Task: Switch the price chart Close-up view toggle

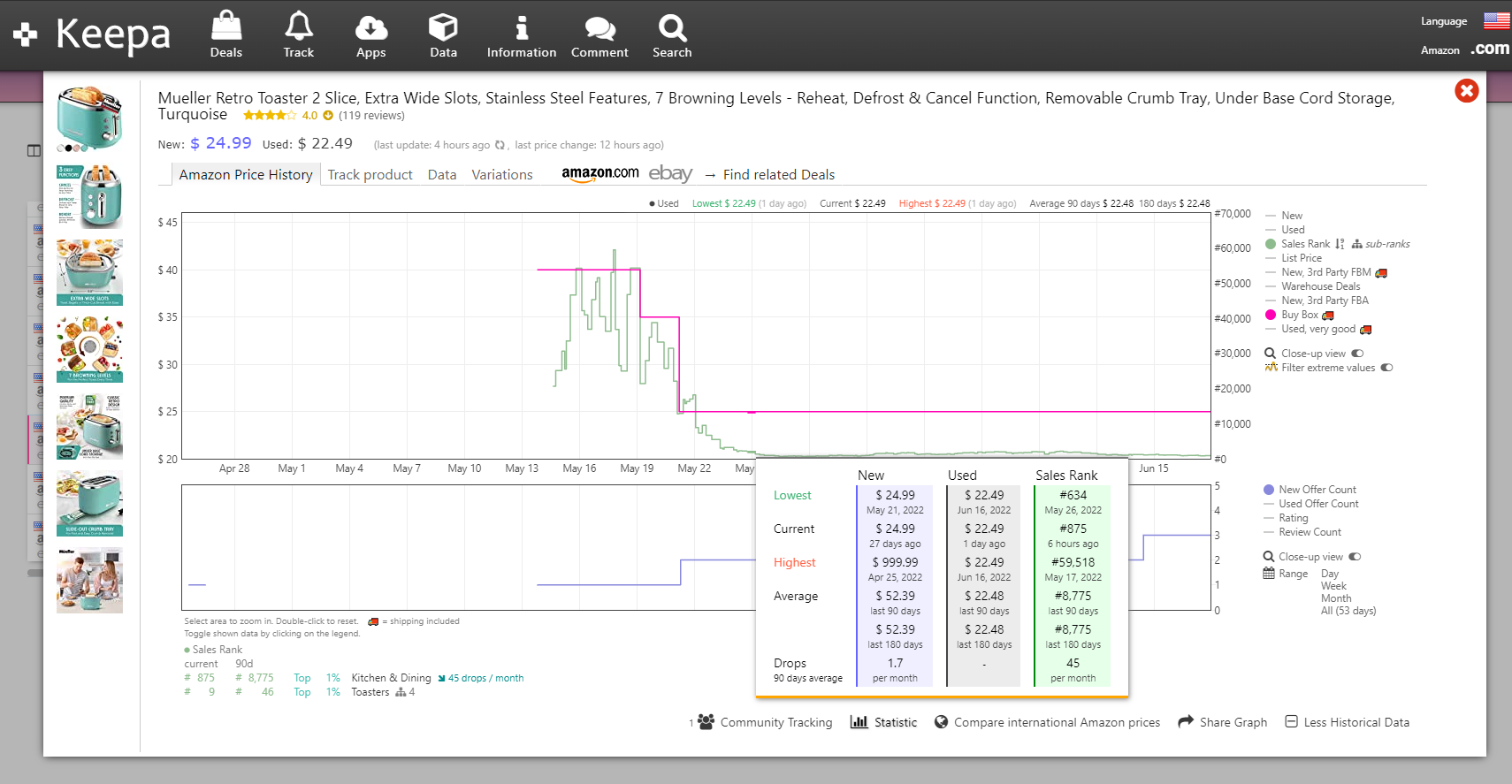Action: coord(1357,354)
